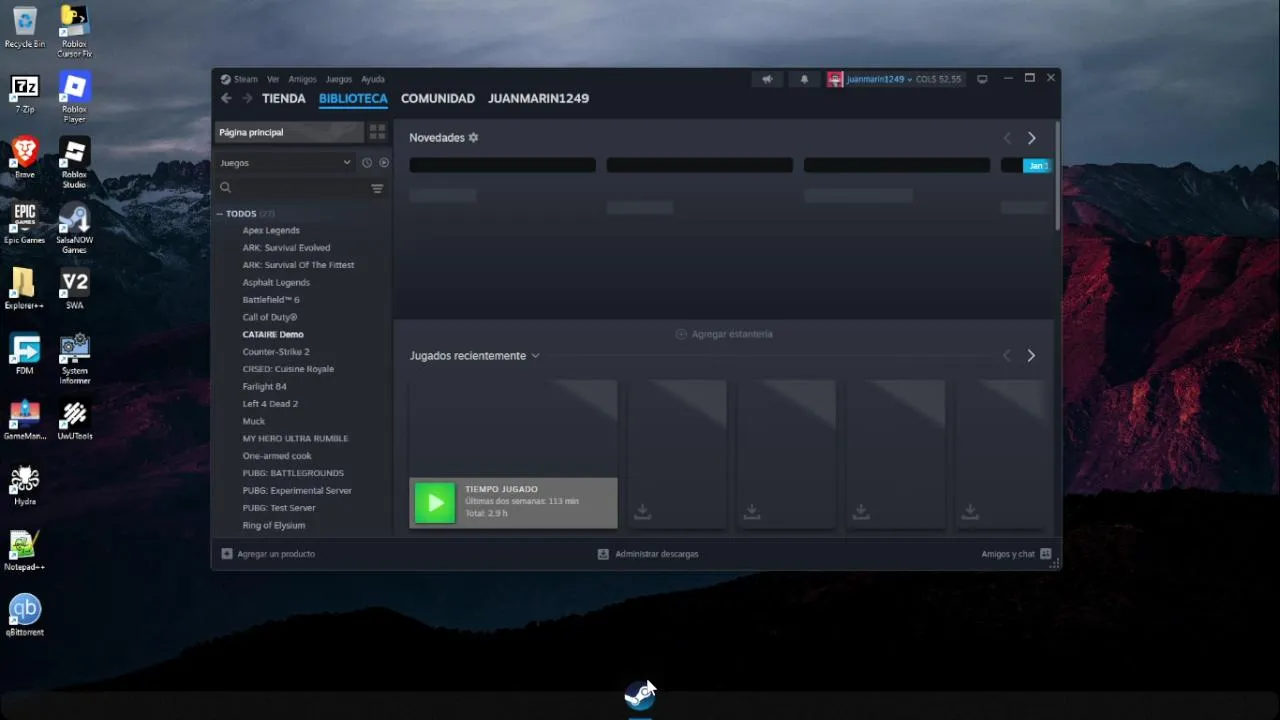Click the Steam icon in the taskbar
The height and width of the screenshot is (720, 1280).
pos(639,696)
